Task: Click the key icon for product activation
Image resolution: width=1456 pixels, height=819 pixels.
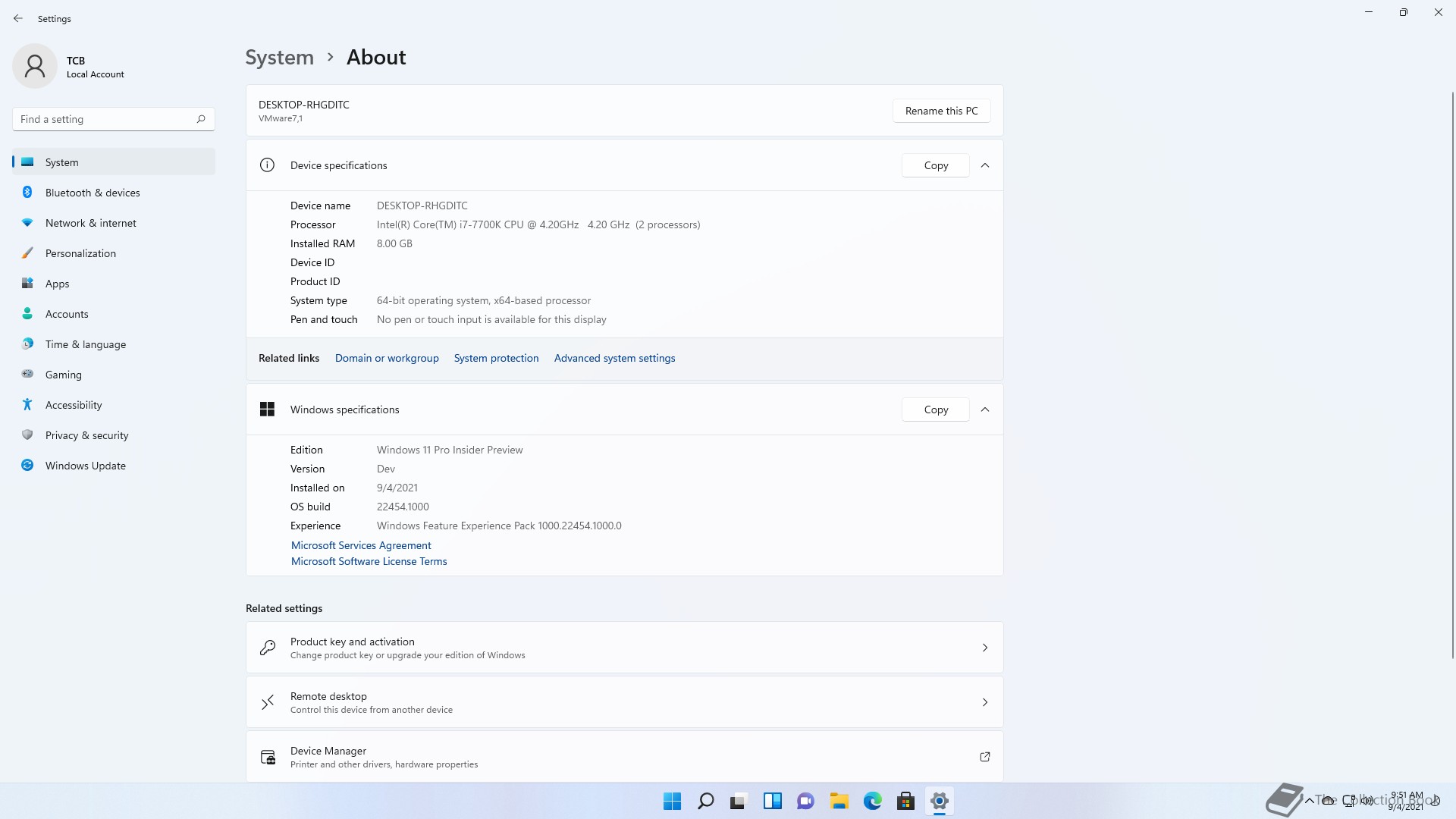Action: coord(268,648)
